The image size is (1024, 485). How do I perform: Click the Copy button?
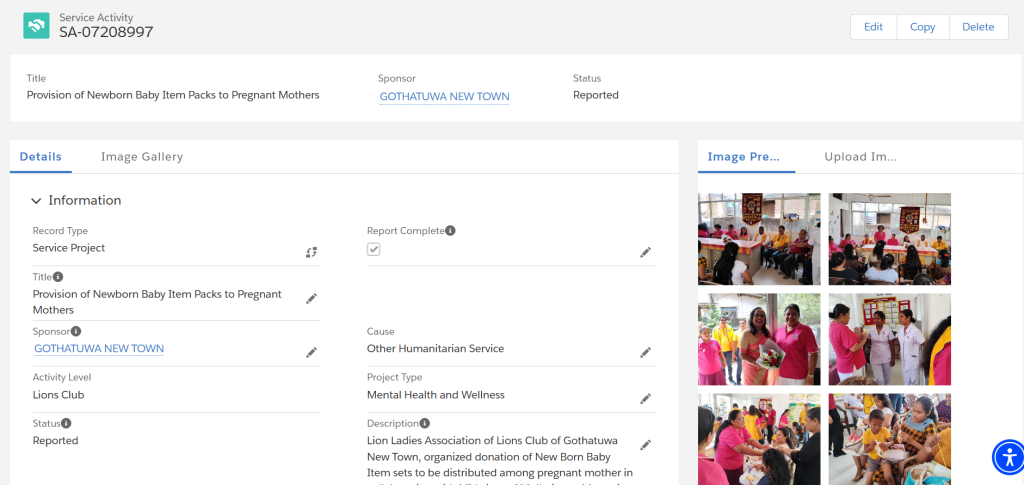point(922,27)
